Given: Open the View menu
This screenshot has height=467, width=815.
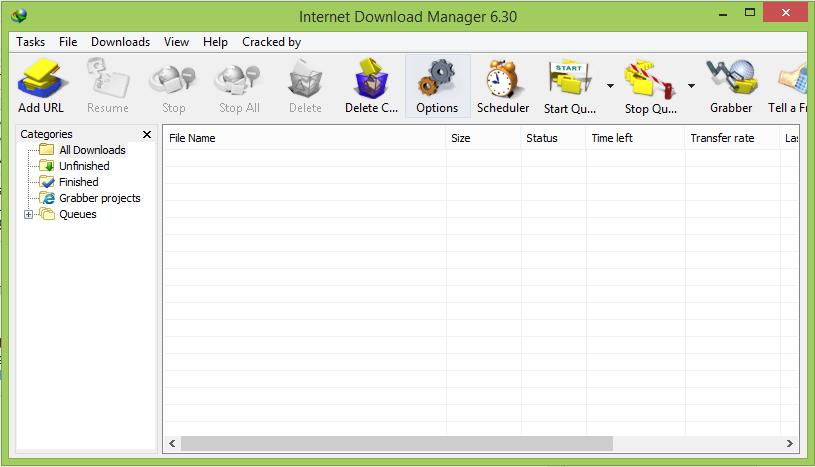Looking at the screenshot, I should coord(176,42).
